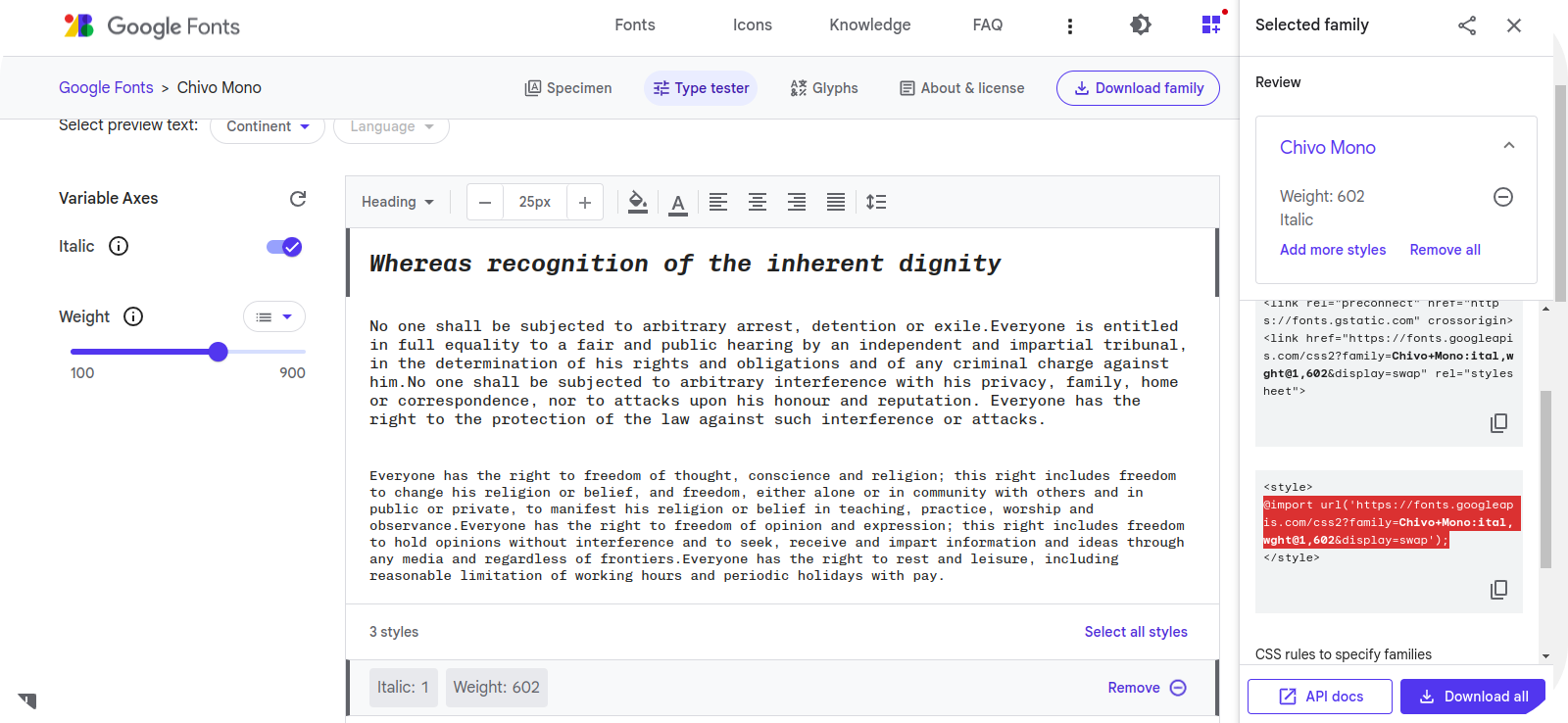
Task: Click Remove all link
Action: pos(1445,250)
